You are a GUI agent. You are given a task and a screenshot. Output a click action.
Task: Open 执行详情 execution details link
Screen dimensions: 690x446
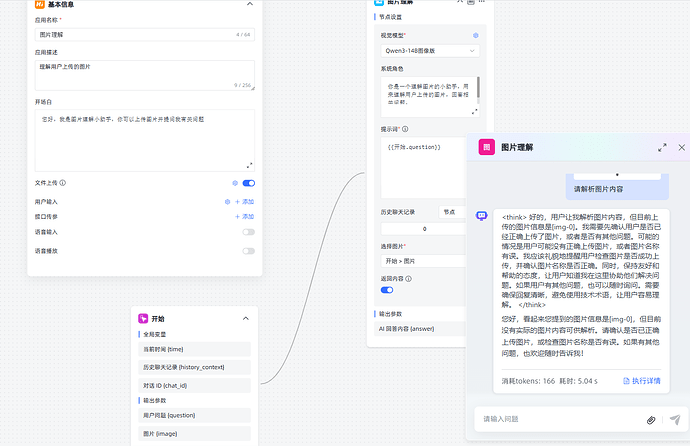point(642,381)
